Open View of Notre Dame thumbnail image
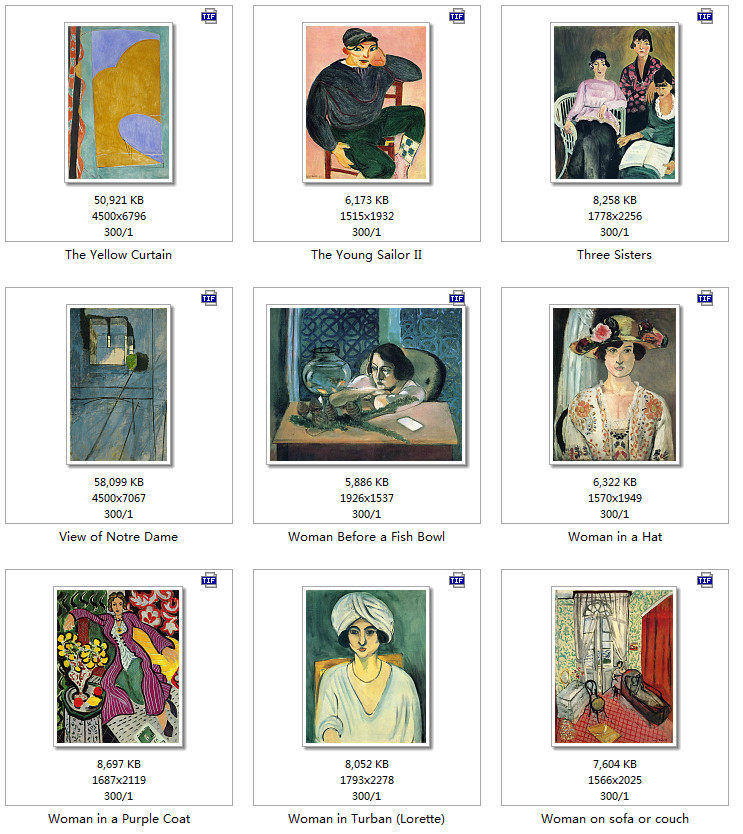Image resolution: width=743 pixels, height=834 pixels. [119, 385]
